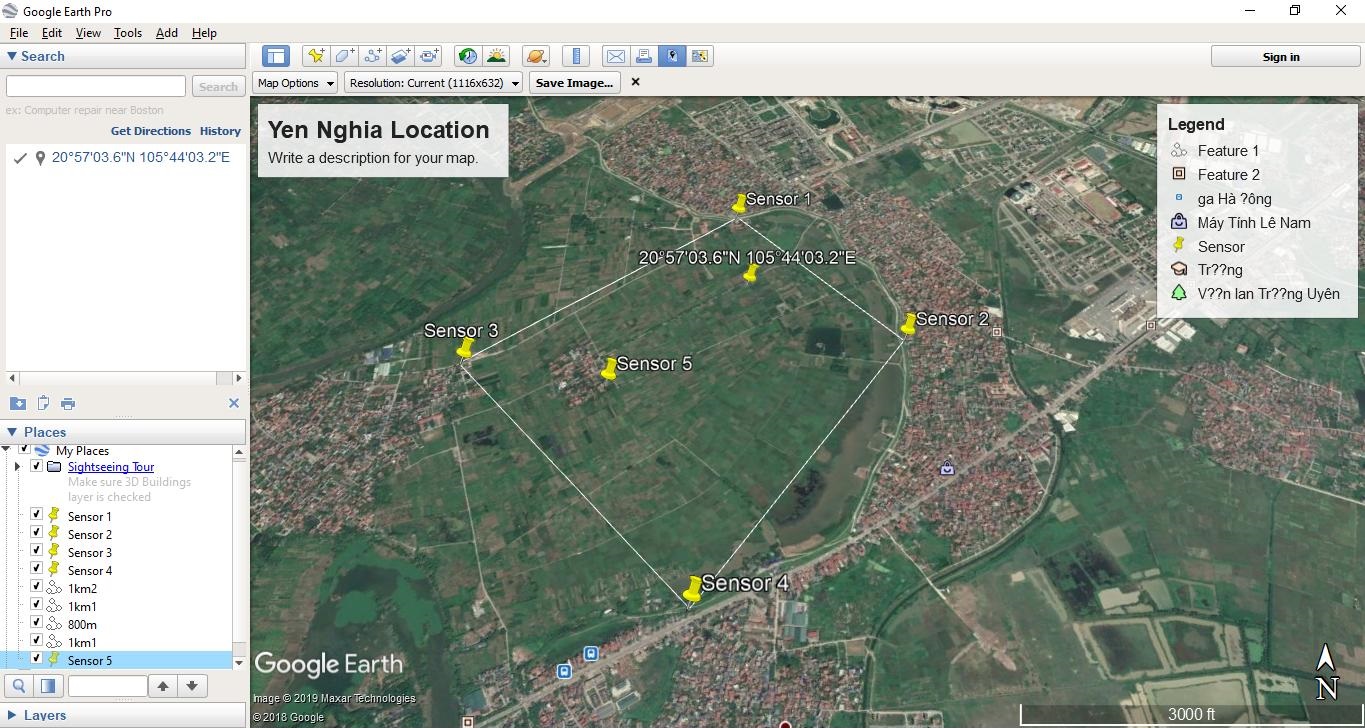Click the Print icon in the toolbar
This screenshot has width=1365, height=728.
(x=644, y=56)
